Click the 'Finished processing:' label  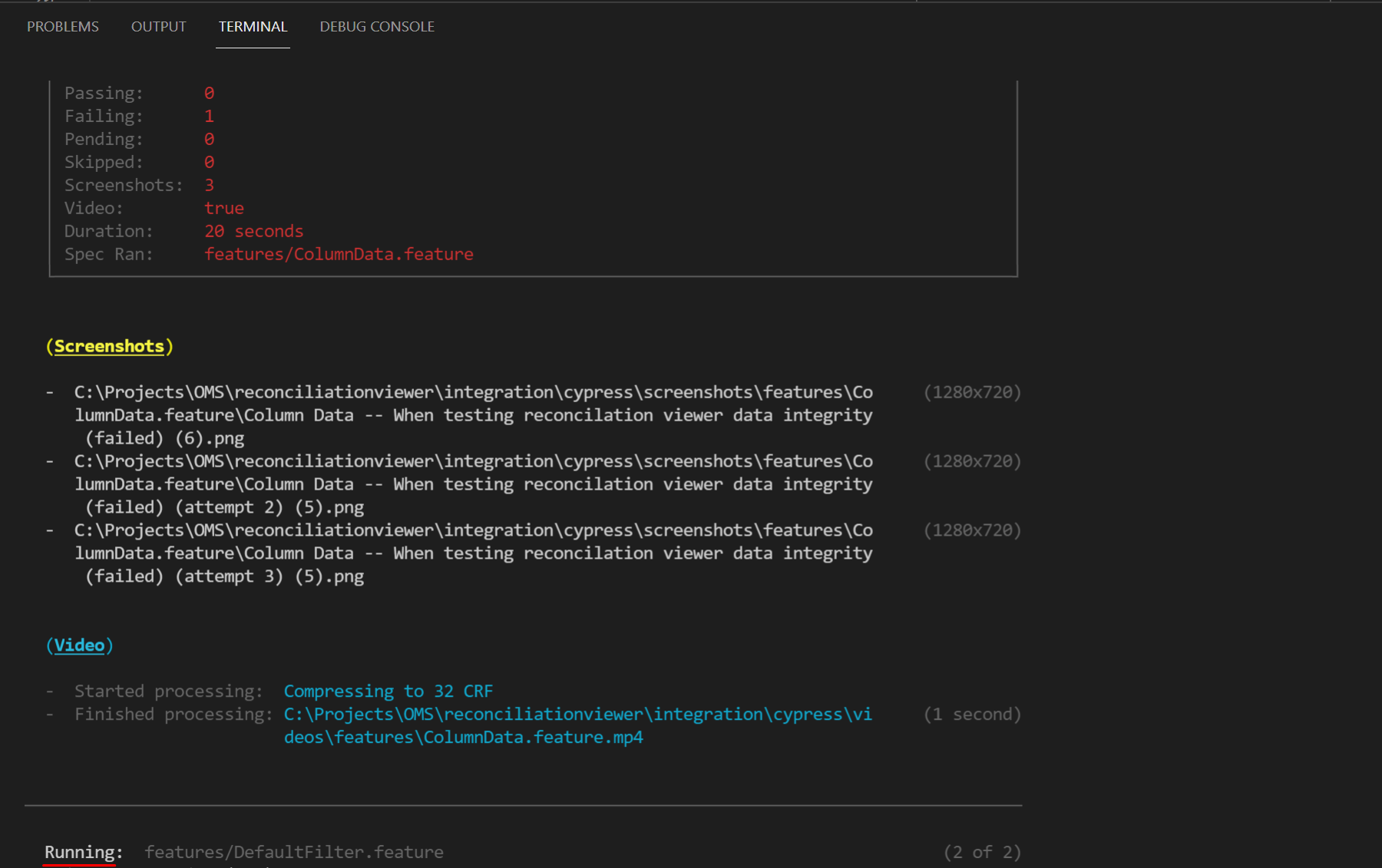coord(174,715)
